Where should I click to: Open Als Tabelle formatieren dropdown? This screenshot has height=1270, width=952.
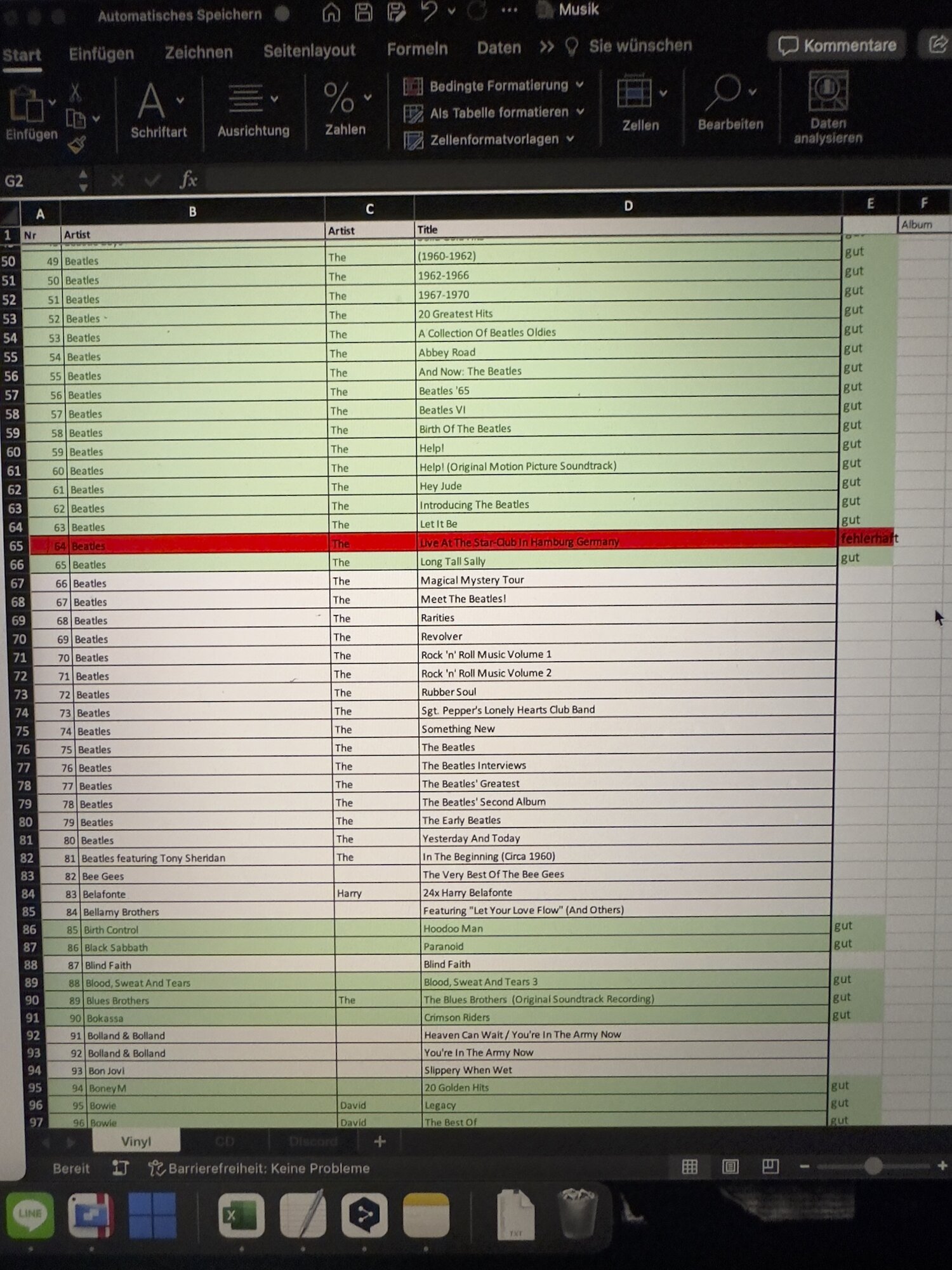[494, 113]
